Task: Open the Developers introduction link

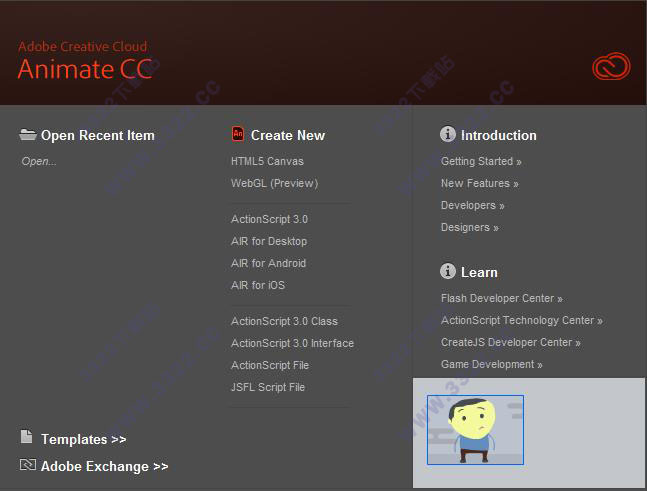Action: coord(472,205)
